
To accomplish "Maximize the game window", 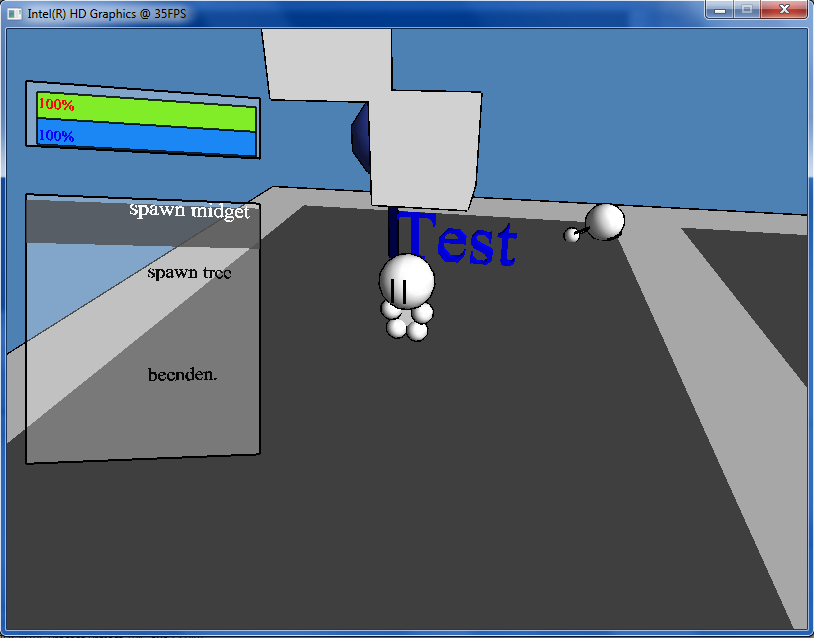I will click(x=746, y=10).
